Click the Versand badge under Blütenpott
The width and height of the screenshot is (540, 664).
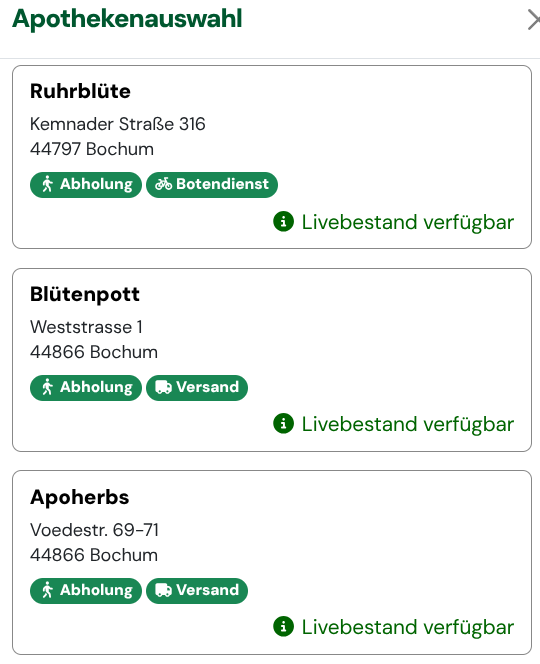(x=197, y=387)
